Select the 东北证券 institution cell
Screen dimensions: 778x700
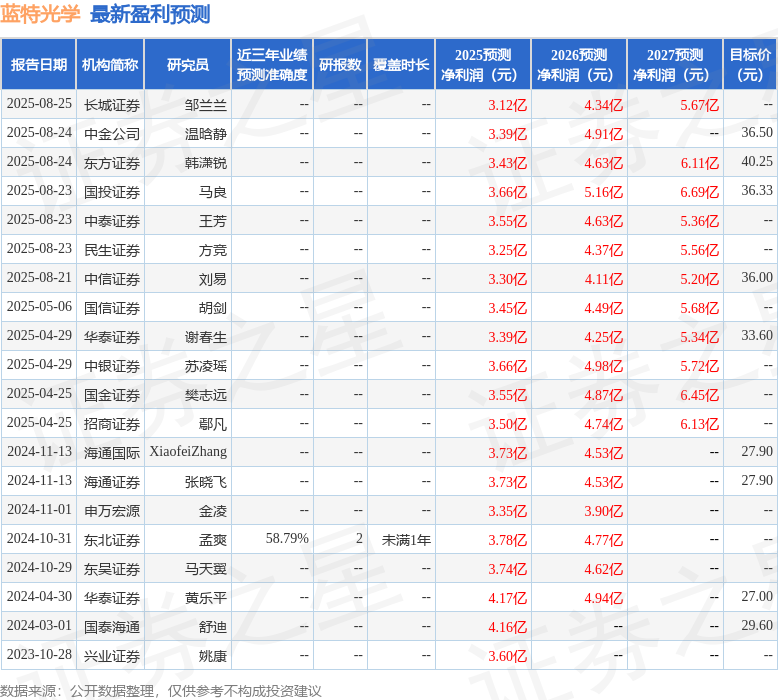(112, 540)
